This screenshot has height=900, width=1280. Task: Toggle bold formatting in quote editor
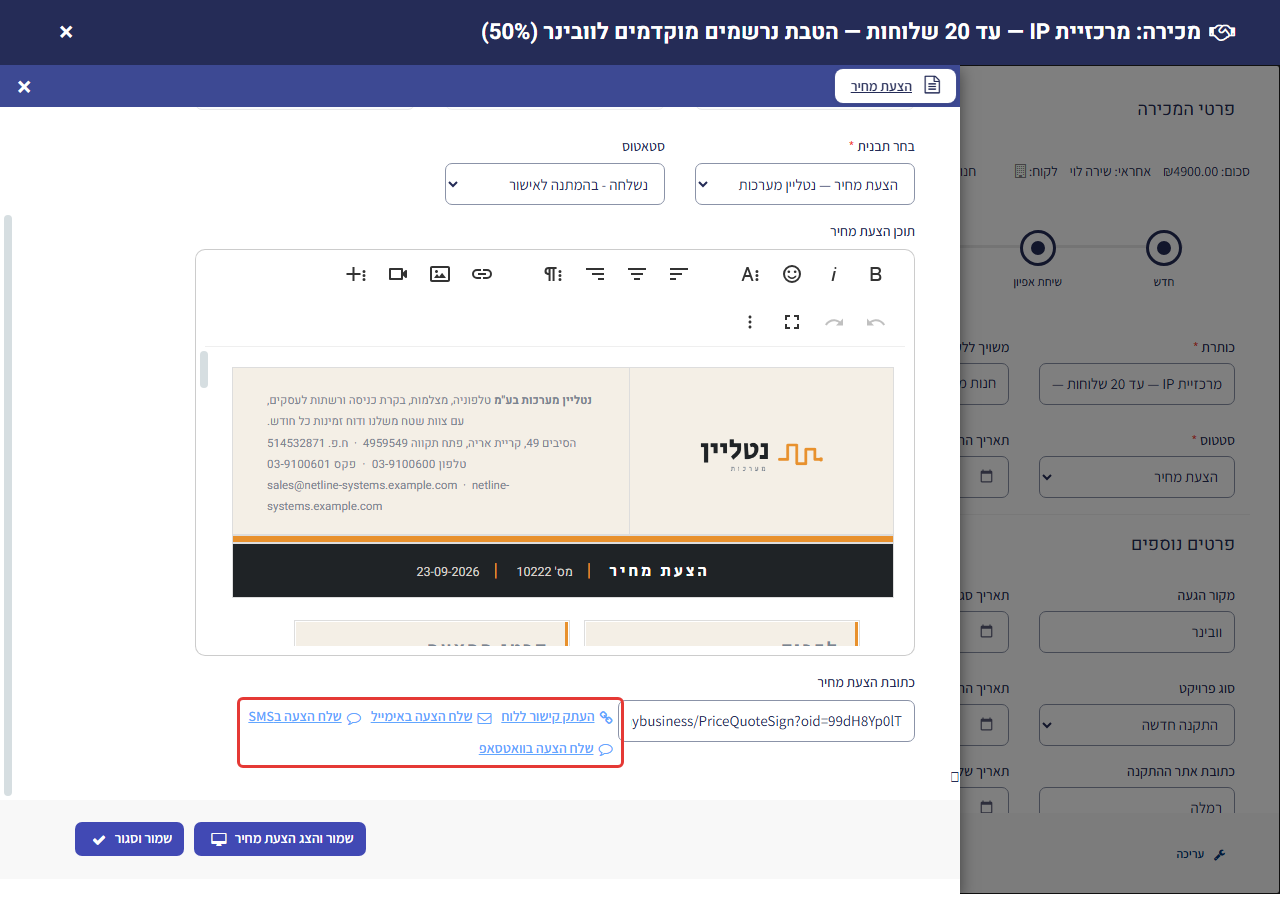876,274
